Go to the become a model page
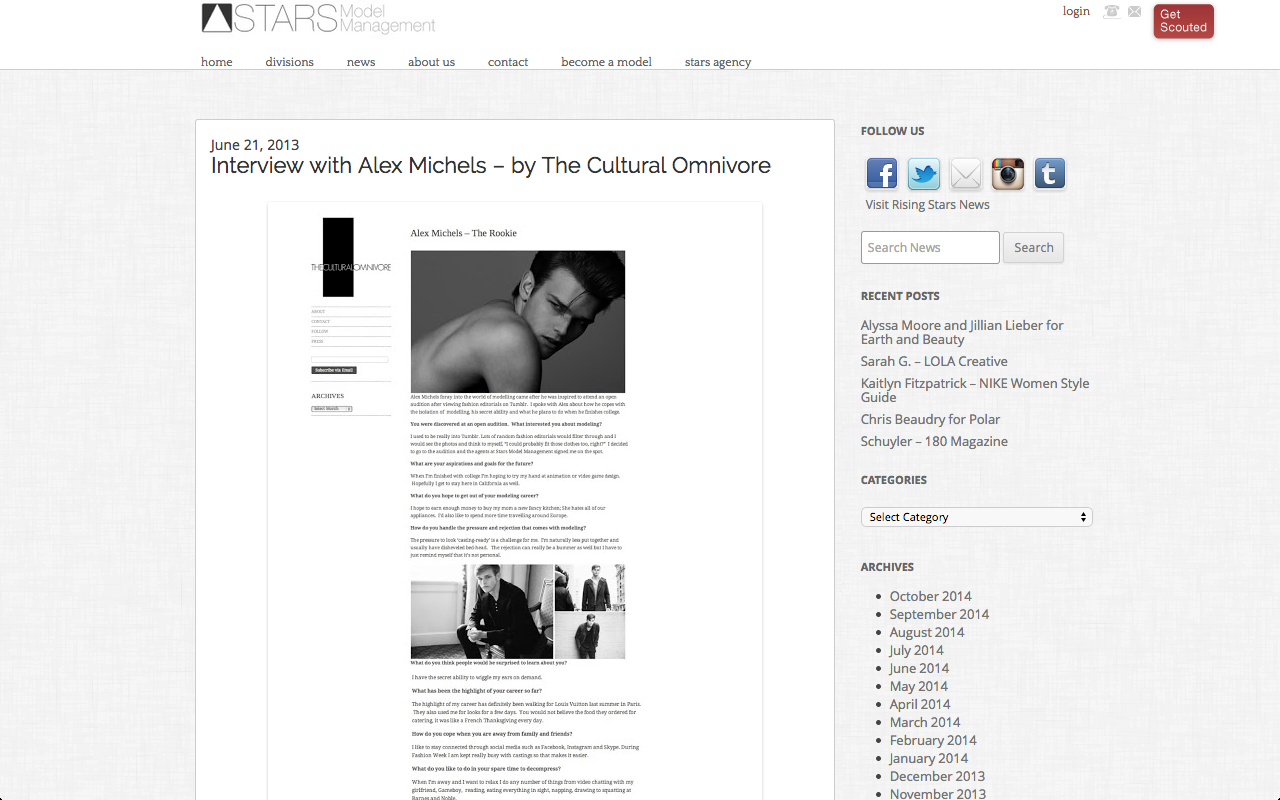 tap(606, 62)
